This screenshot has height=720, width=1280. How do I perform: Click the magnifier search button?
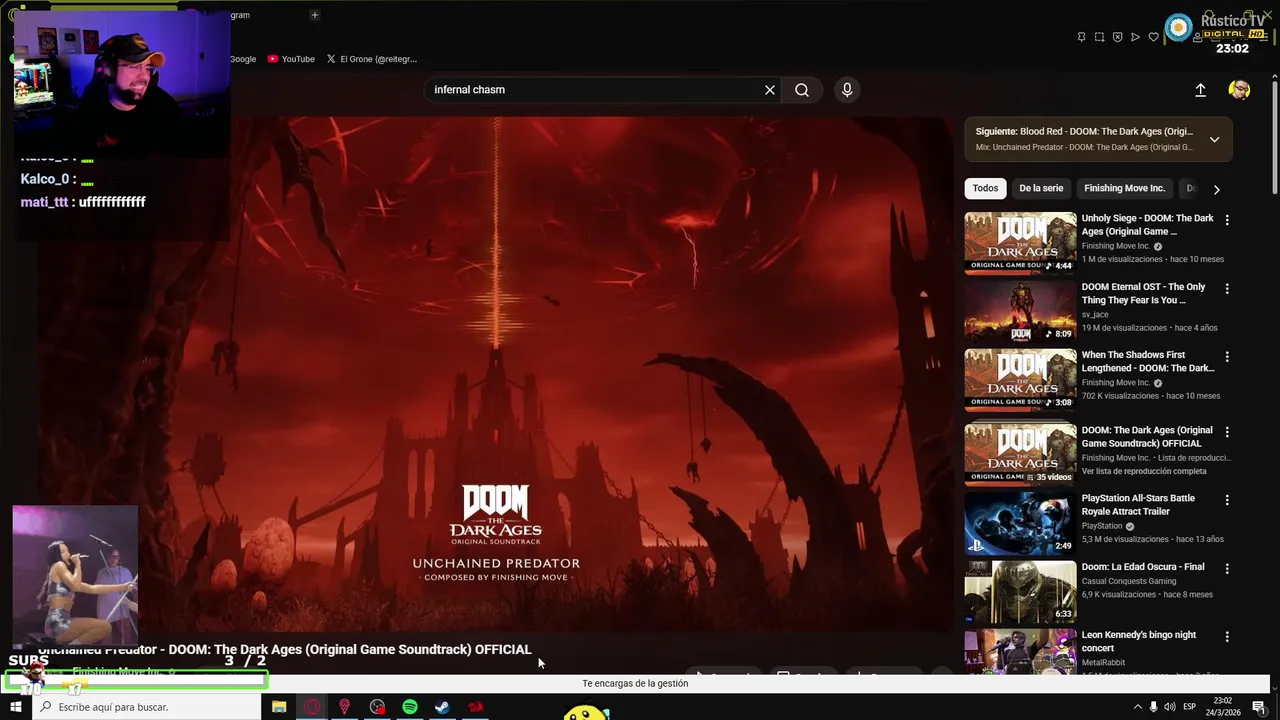pos(802,90)
